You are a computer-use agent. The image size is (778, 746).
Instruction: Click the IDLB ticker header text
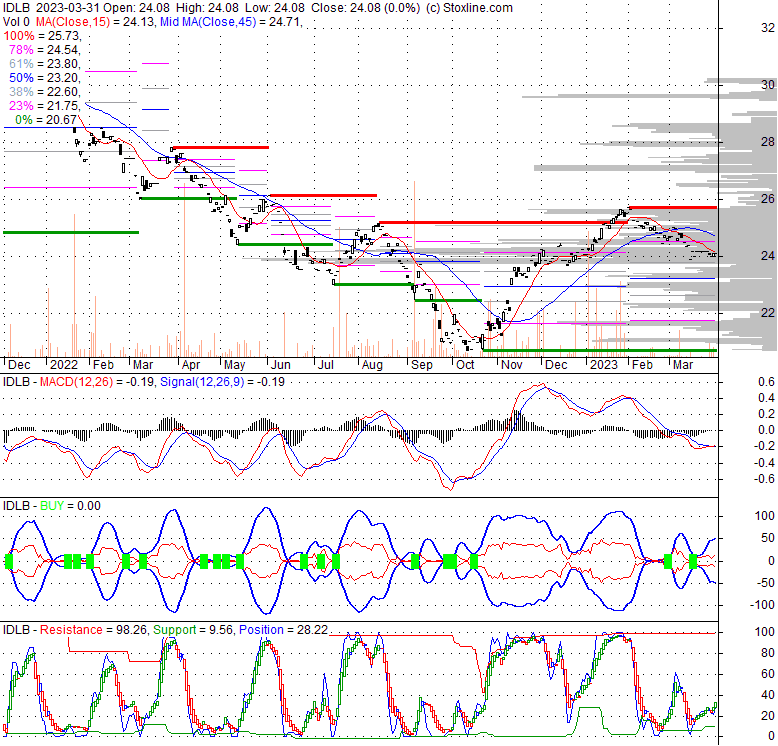coord(16,8)
